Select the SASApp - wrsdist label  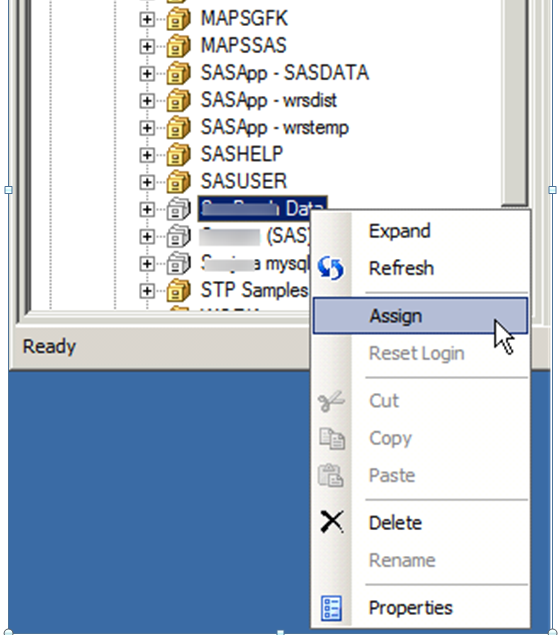(268, 100)
